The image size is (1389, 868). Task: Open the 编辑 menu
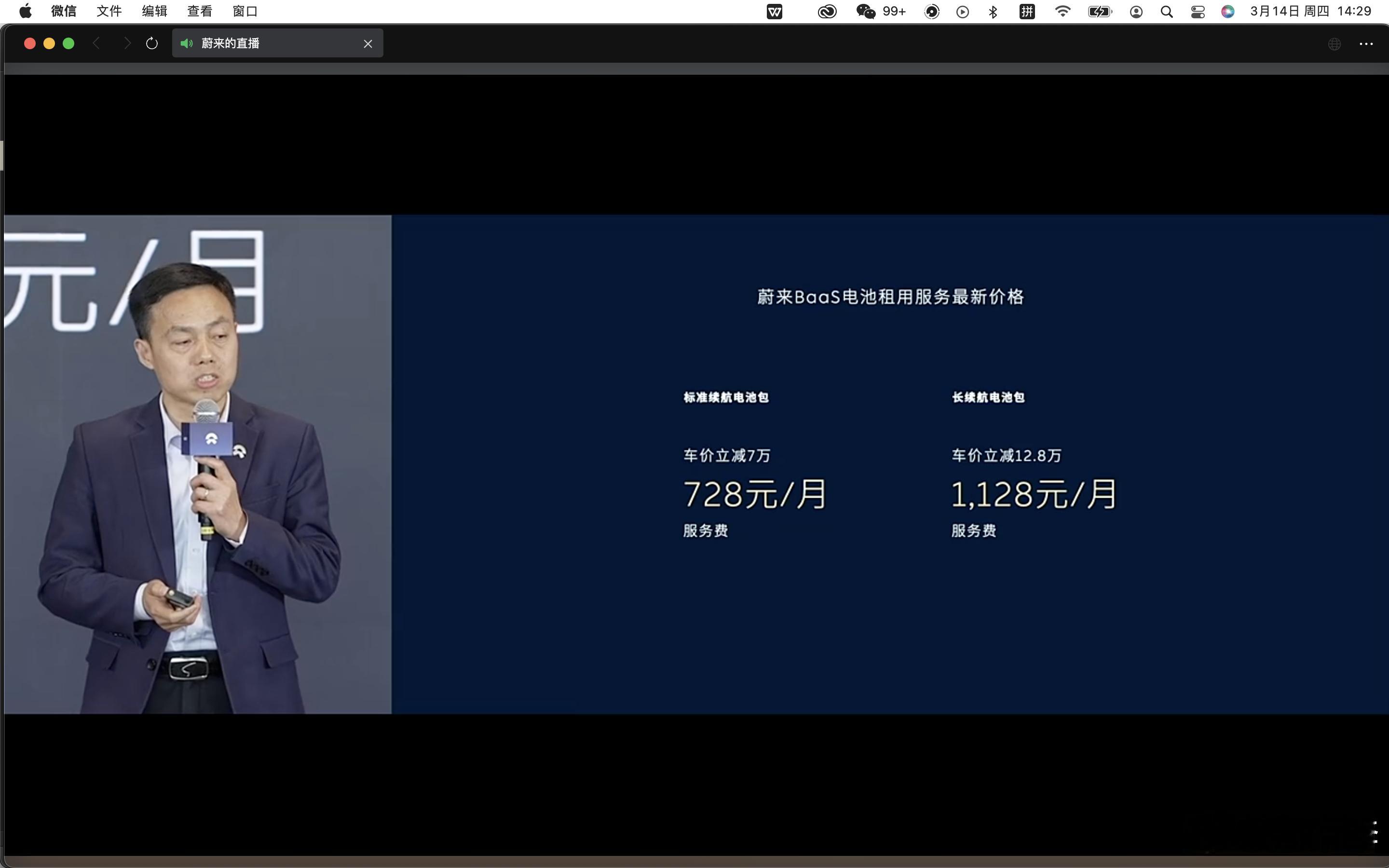point(154,11)
